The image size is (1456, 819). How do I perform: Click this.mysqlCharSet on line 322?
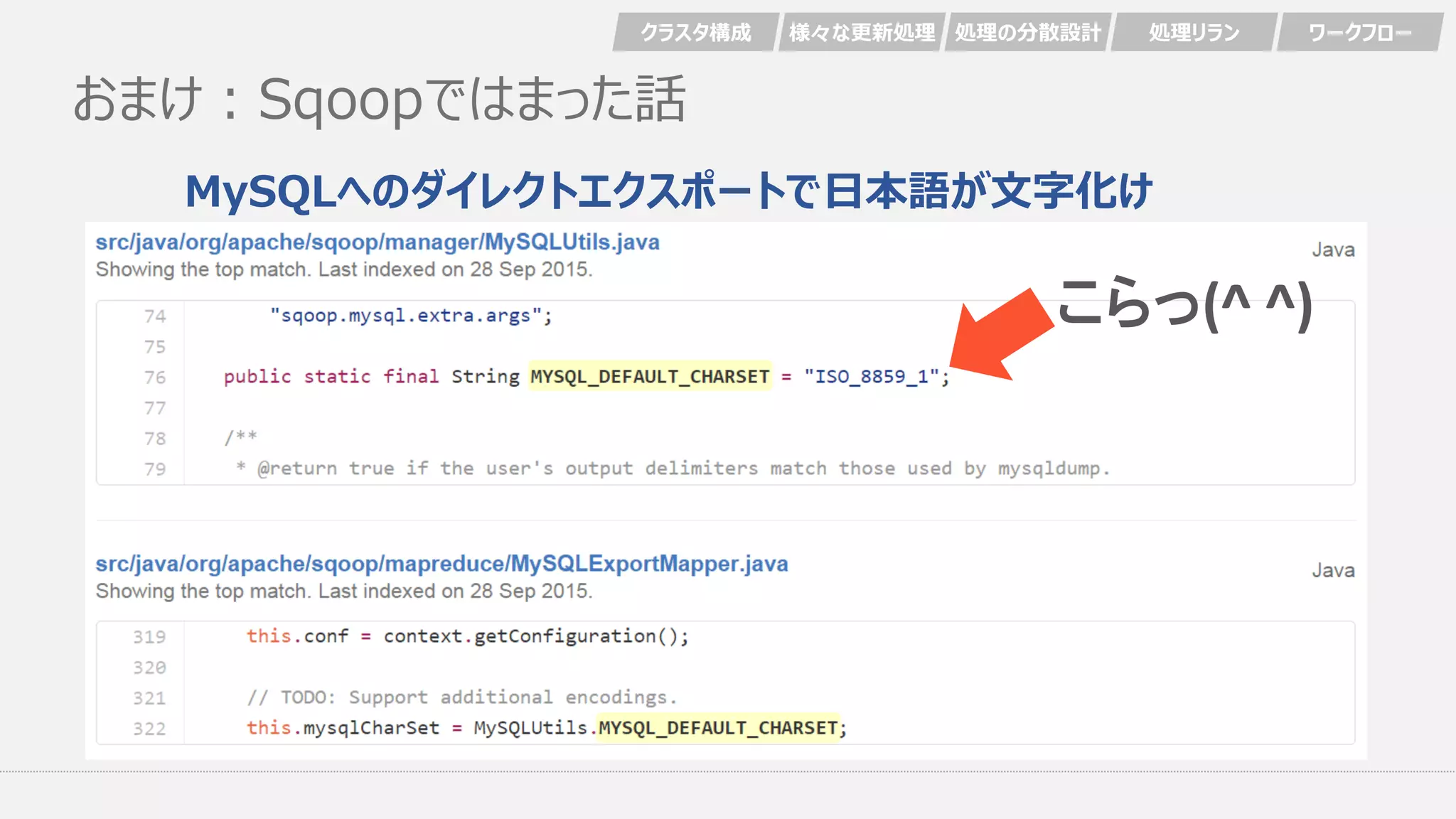(x=343, y=728)
